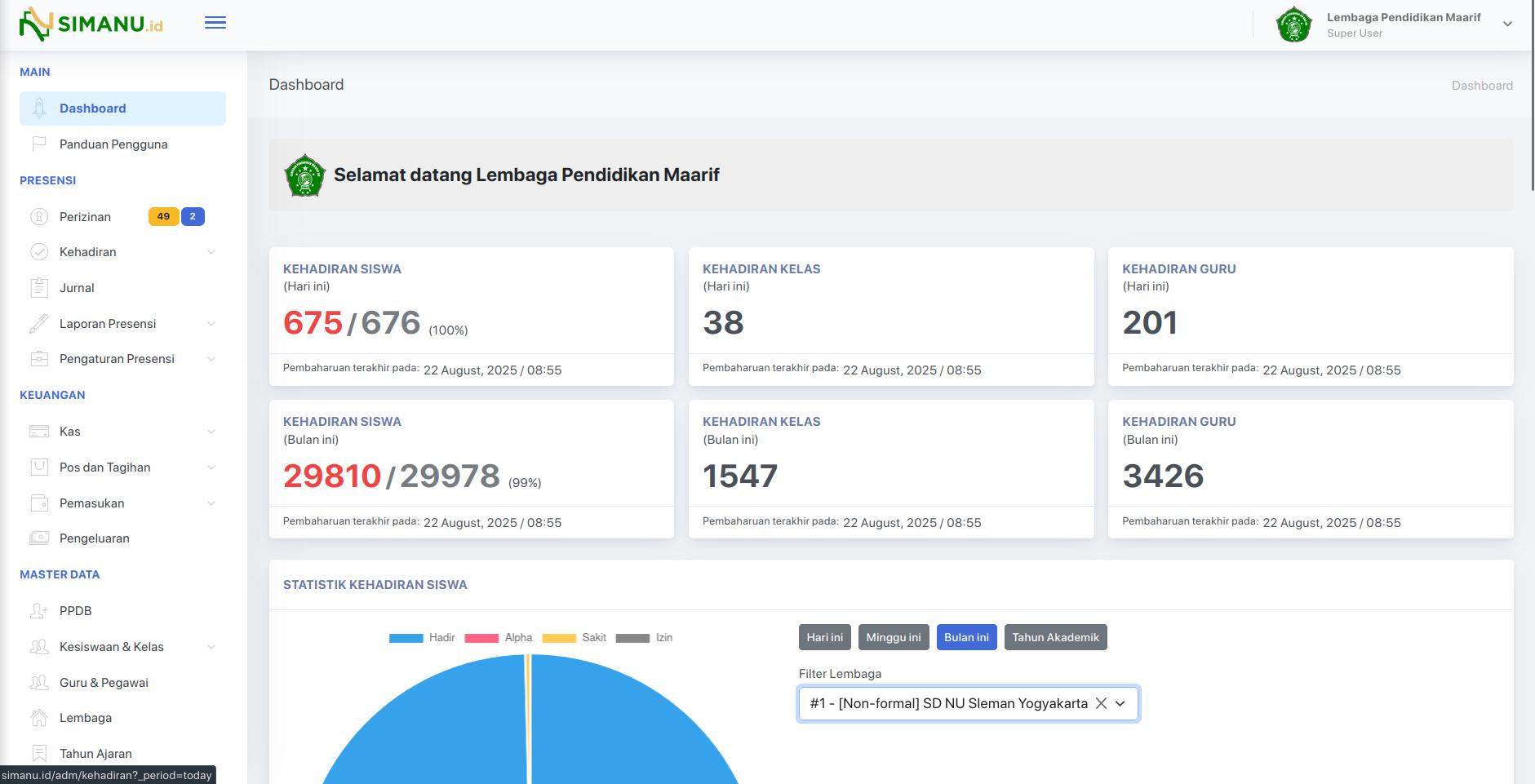Open the PPDB menu item
Viewport: 1535px width, 784px height.
(x=122, y=611)
